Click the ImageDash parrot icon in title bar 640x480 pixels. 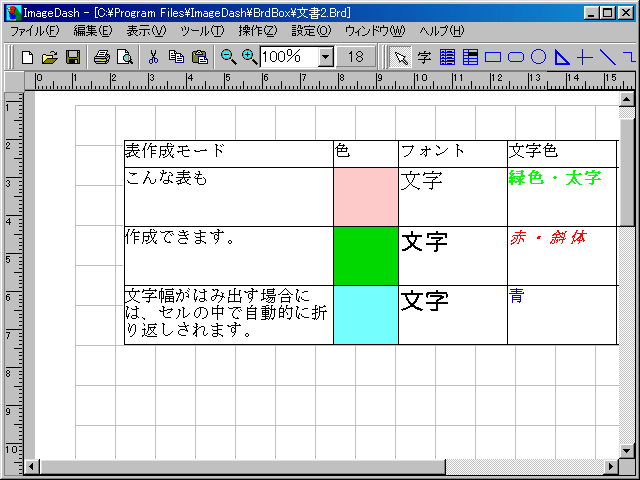click(x=13, y=13)
